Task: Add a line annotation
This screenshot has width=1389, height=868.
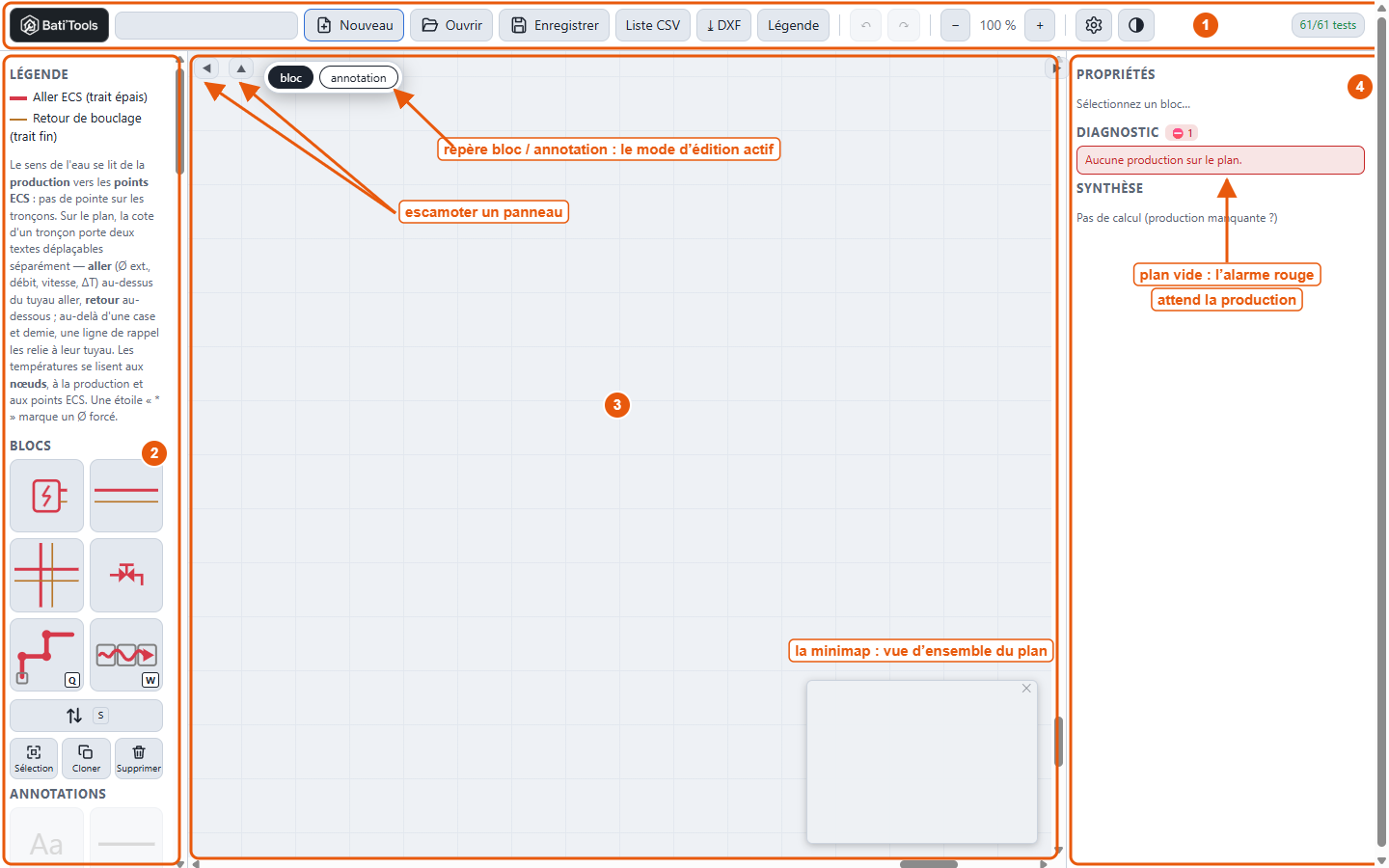Action: coord(126,836)
